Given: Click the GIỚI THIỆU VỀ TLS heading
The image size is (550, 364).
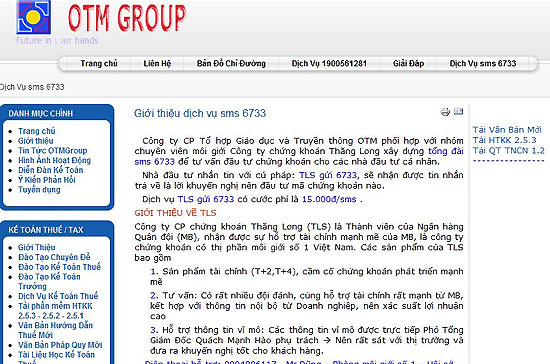Looking at the screenshot, I should click(x=175, y=213).
